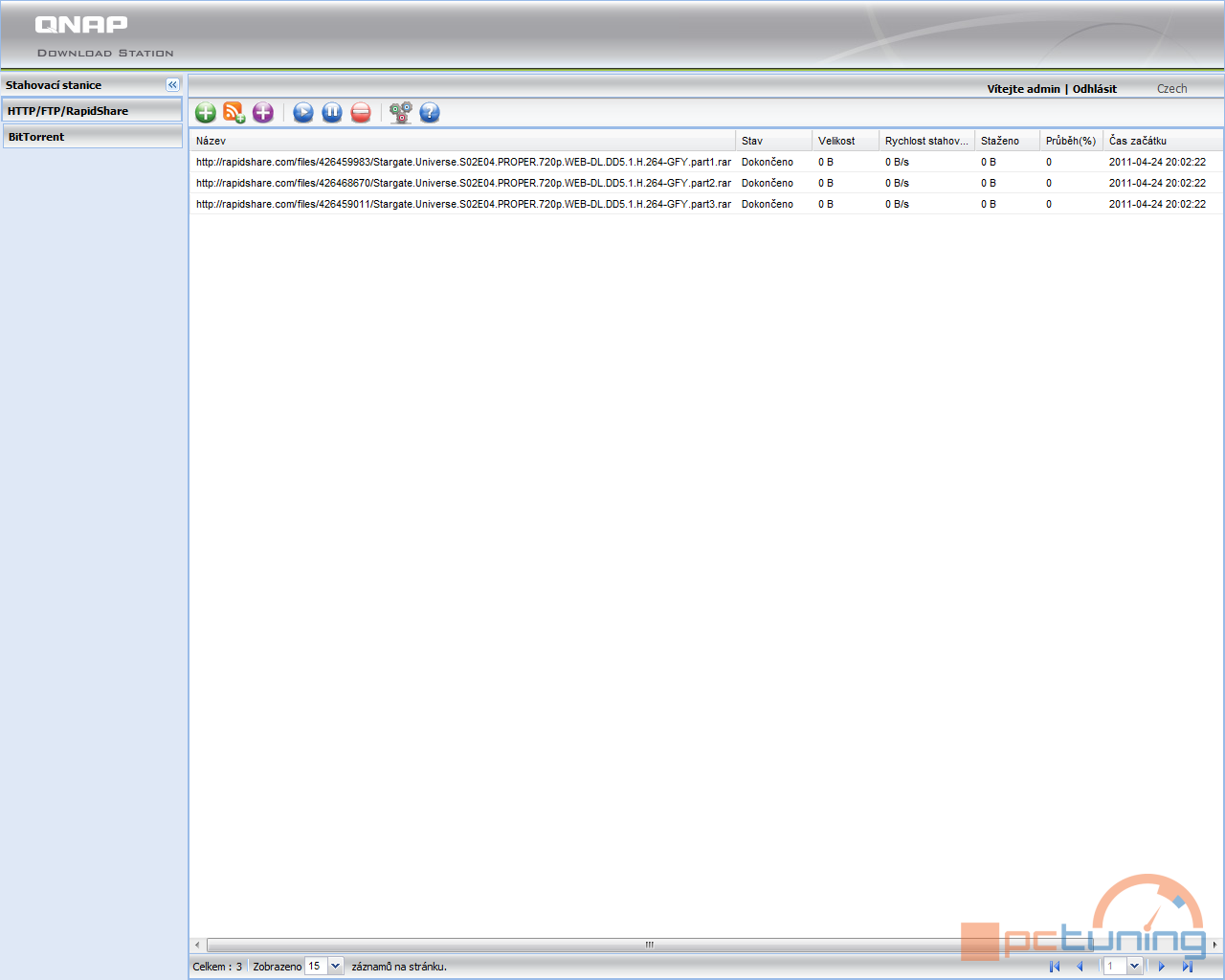Open the page number dropdown

1134,967
